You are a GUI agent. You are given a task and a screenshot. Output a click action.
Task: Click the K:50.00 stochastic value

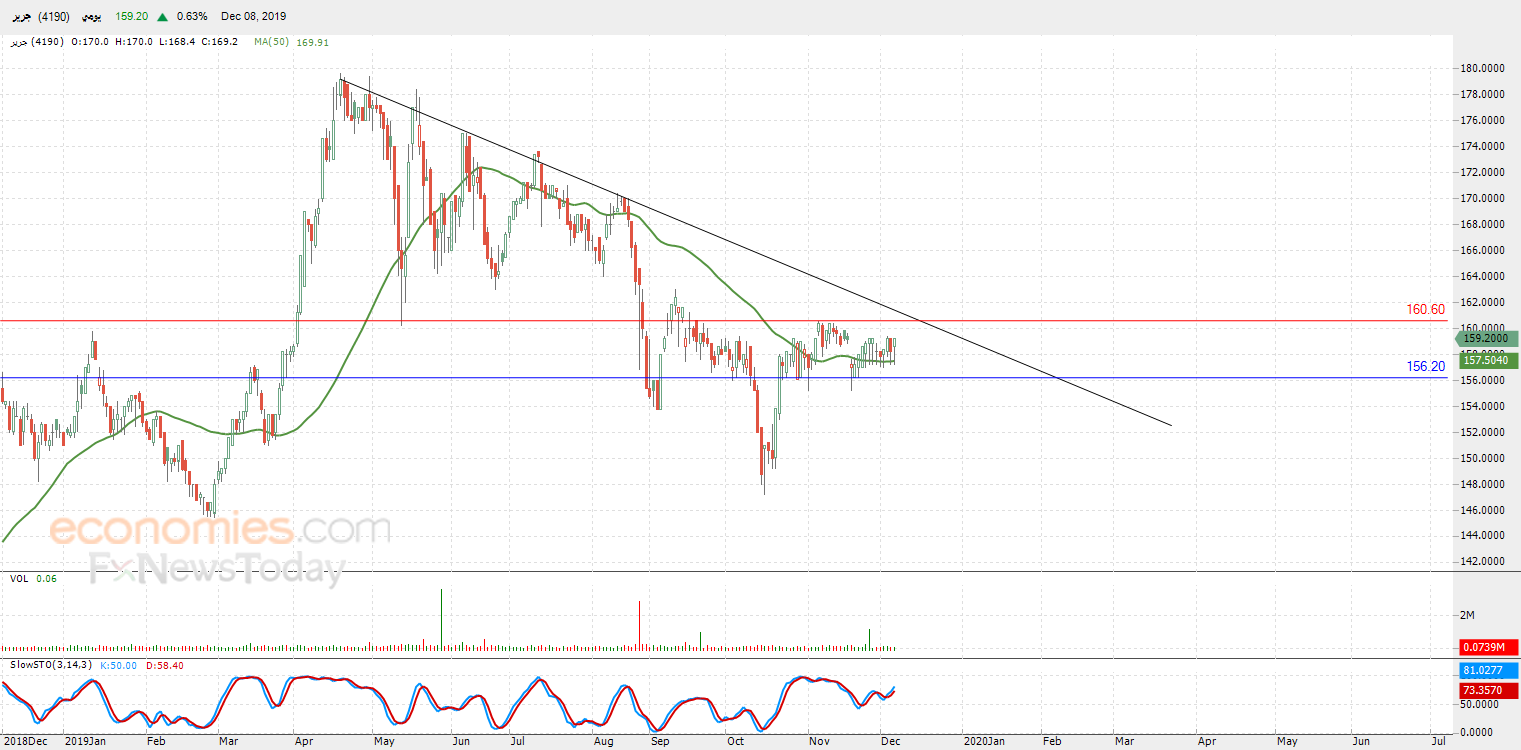(x=120, y=665)
